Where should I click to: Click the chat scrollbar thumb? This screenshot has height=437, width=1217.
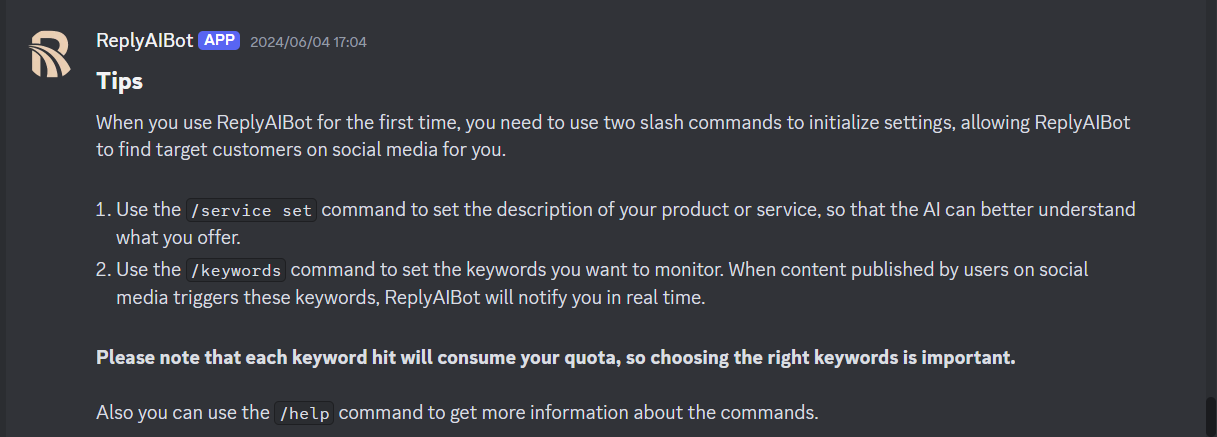tap(1211, 414)
